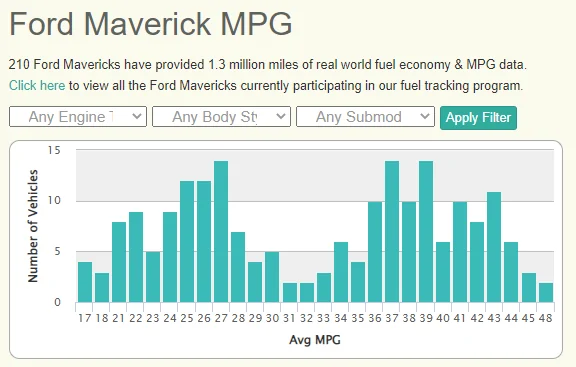Open the Any Engine Type dropdown
Viewport: 576px width, 367px height.
[x=78, y=117]
